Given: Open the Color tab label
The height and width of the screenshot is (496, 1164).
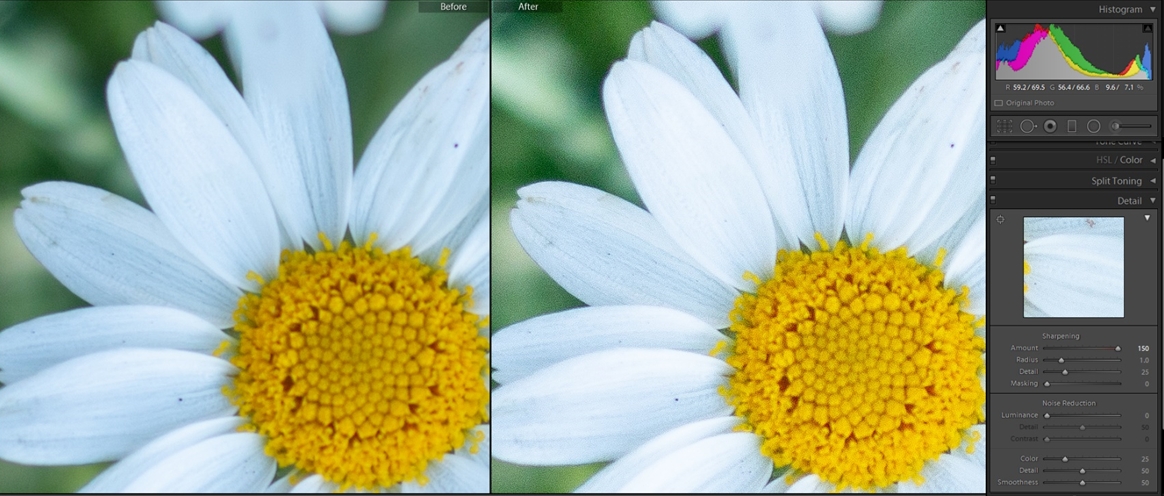Looking at the screenshot, I should point(1131,160).
